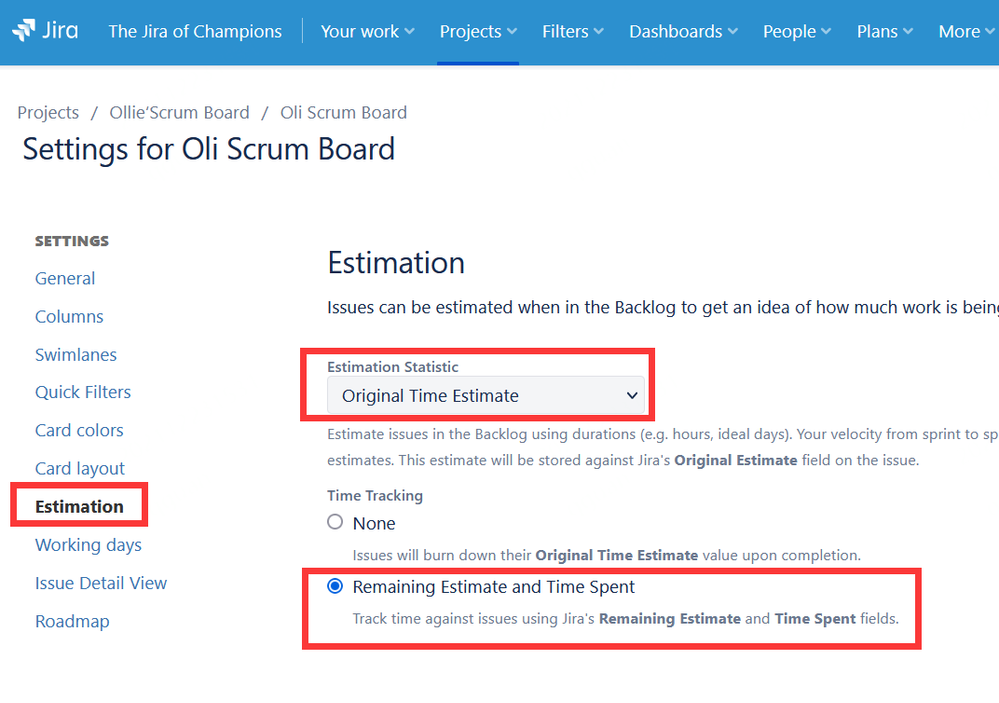The height and width of the screenshot is (703, 999).
Task: Open the Estimation Statistic dropdown
Action: 485,395
